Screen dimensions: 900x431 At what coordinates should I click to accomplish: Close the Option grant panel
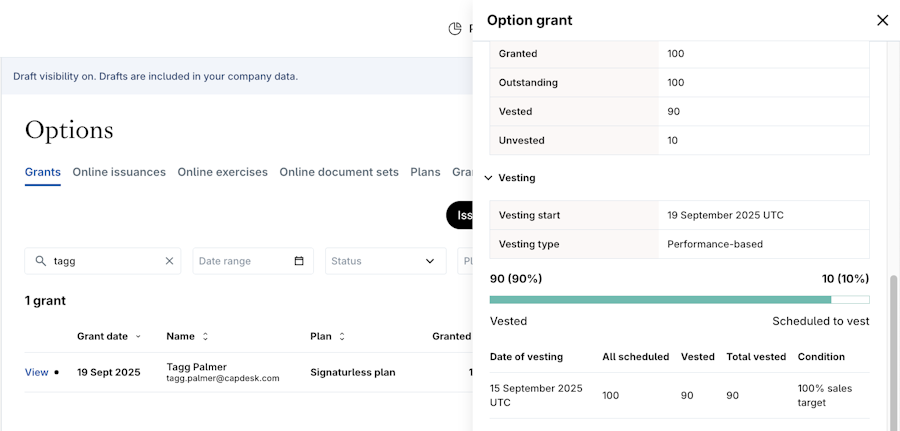[882, 20]
